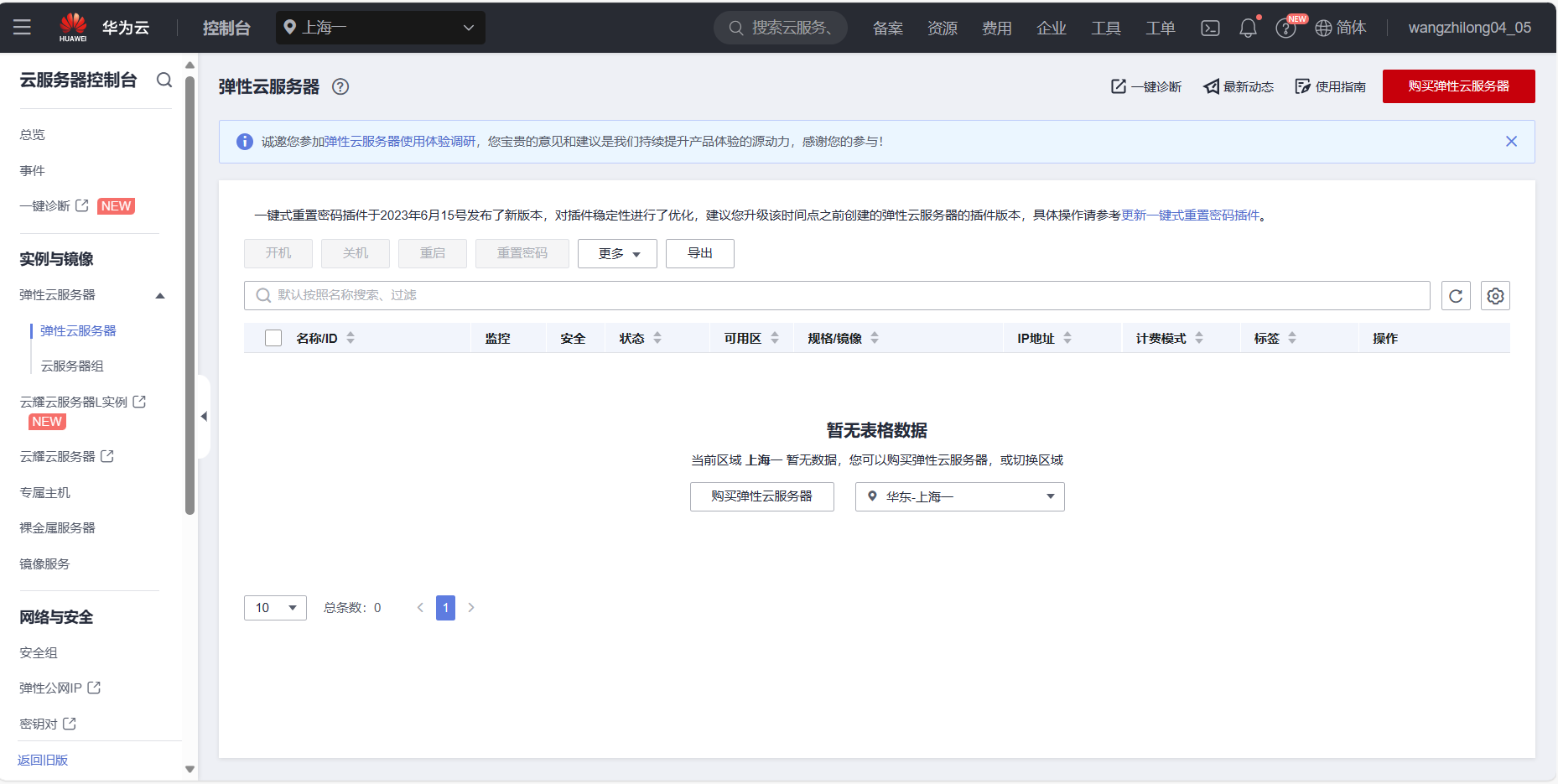
Task: Open the page size 10 dropdown
Action: 275,607
